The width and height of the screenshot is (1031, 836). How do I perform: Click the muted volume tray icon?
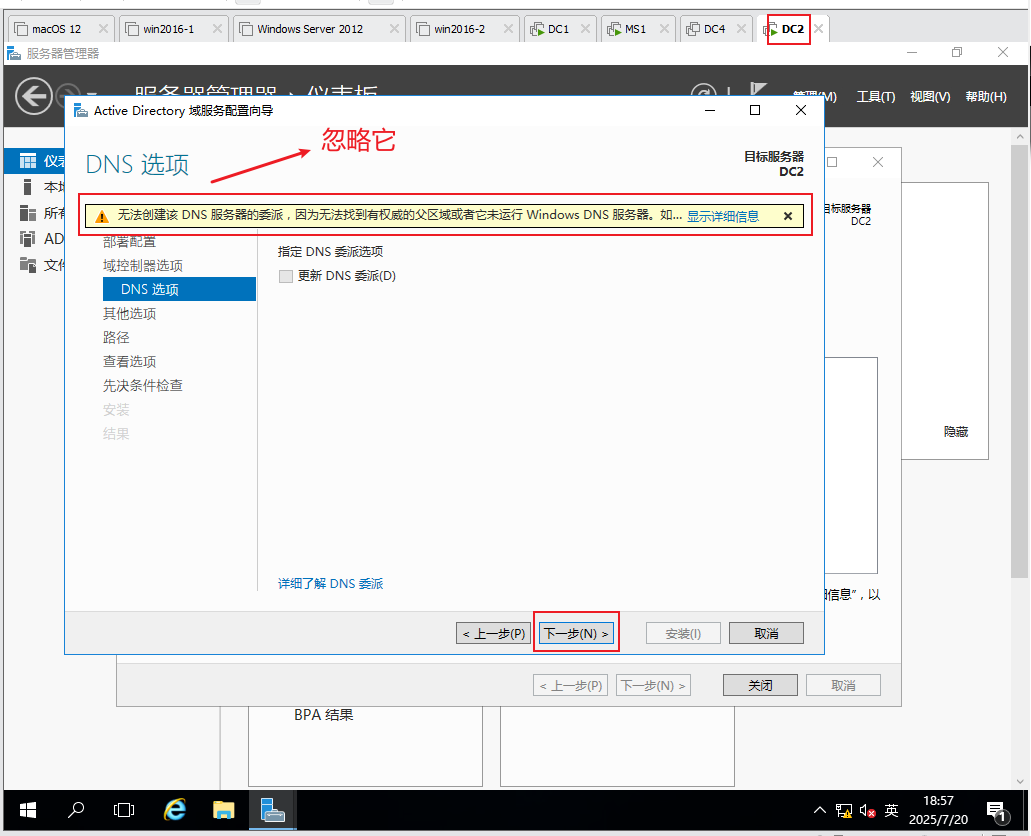tap(867, 811)
